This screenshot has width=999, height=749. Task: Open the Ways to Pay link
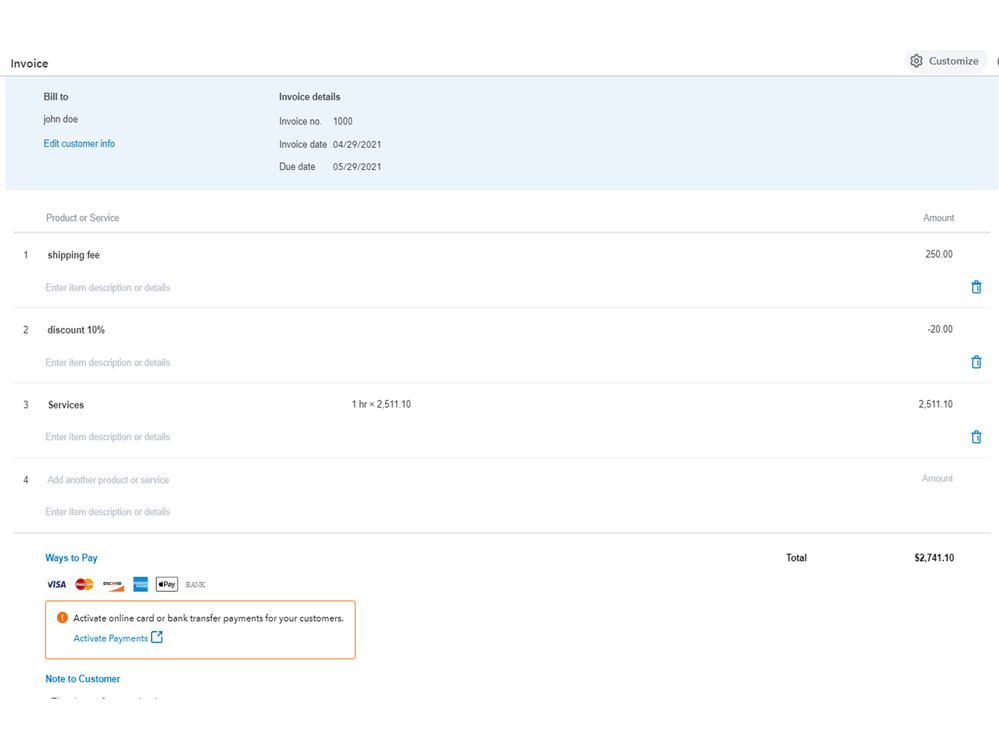point(71,557)
